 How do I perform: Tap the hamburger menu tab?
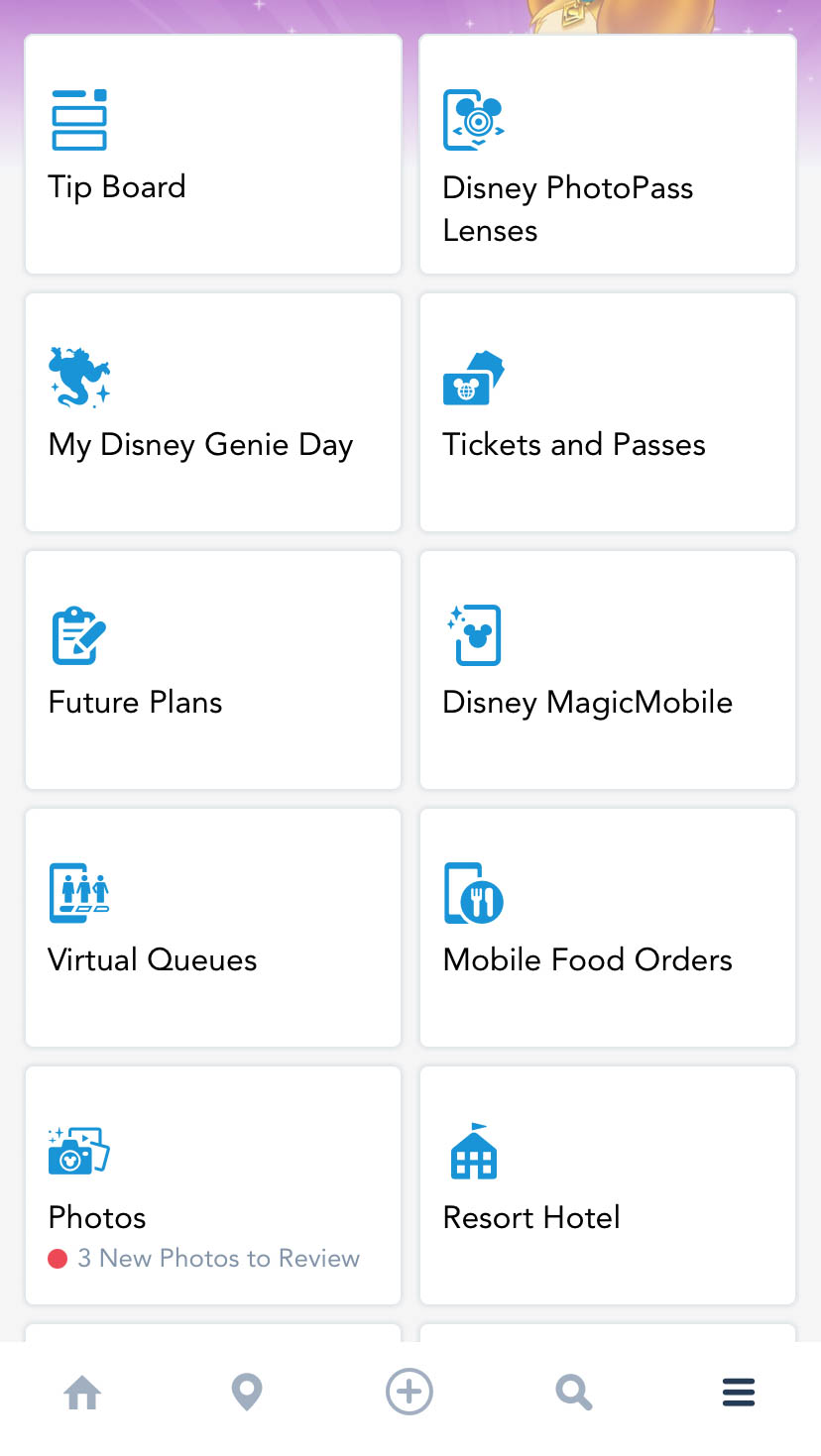click(739, 1393)
